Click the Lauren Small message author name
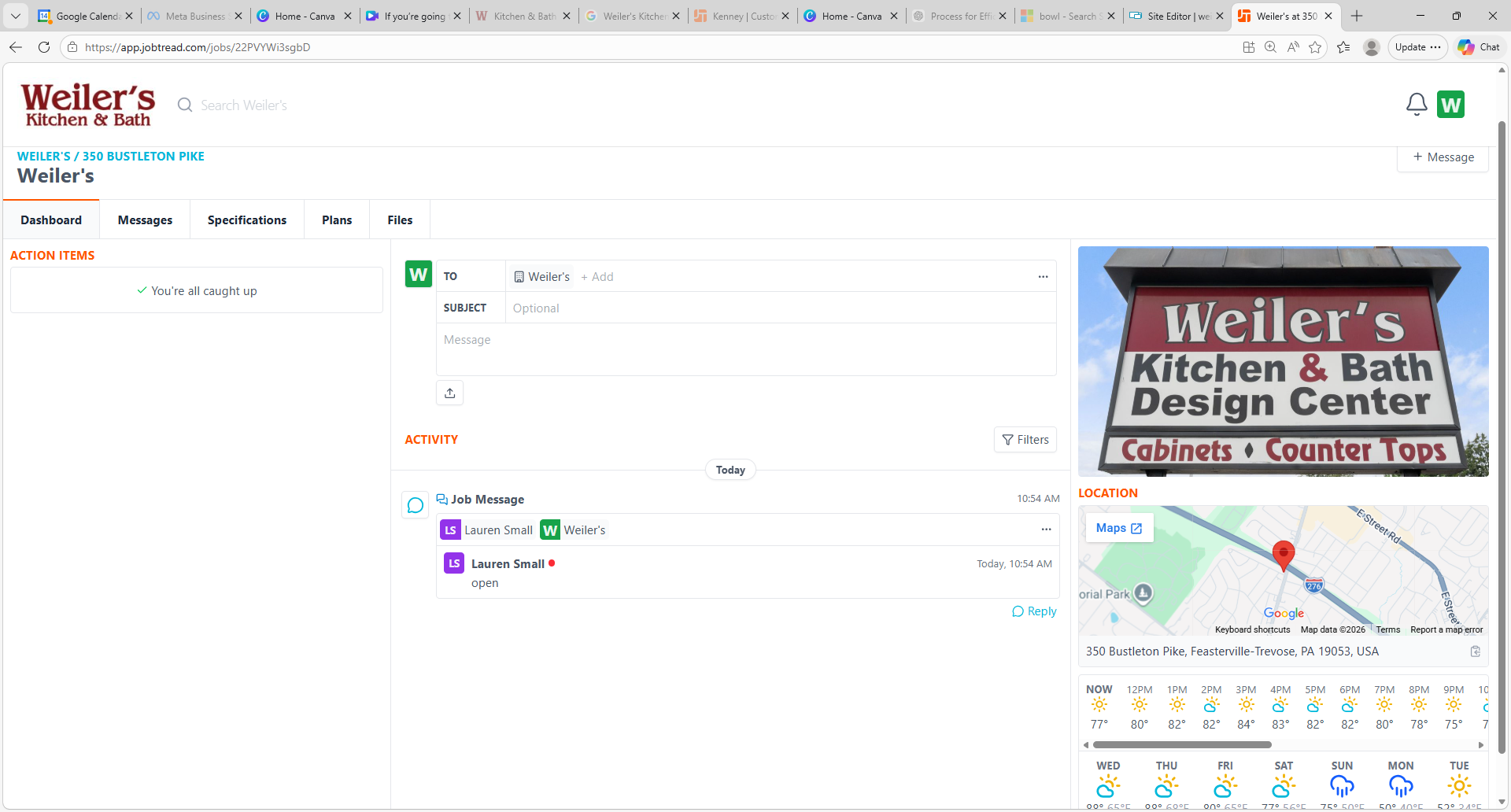Viewport: 1511px width, 812px height. tap(508, 564)
